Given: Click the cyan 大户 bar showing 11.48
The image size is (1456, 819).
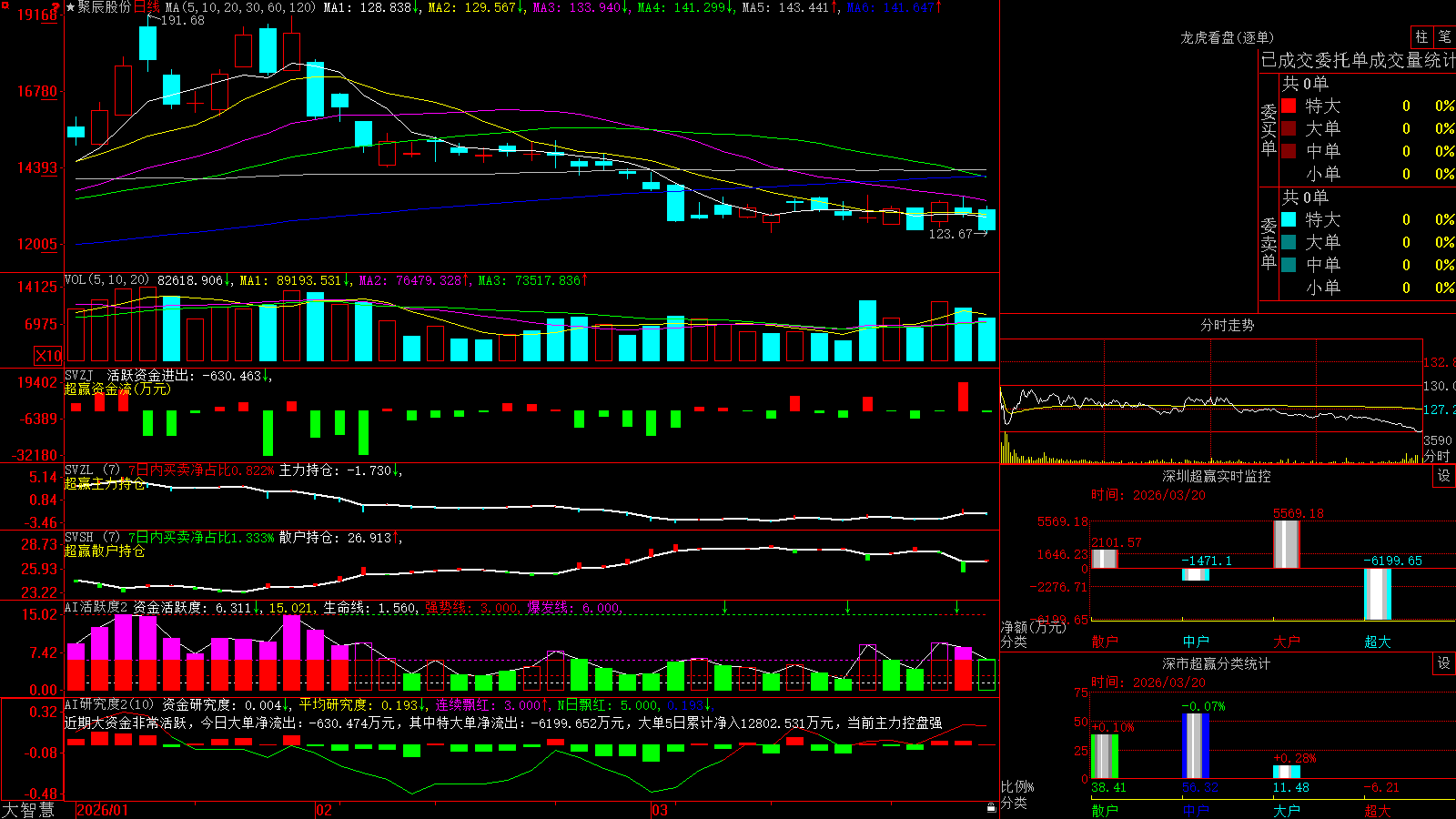Looking at the screenshot, I should coord(1286,772).
